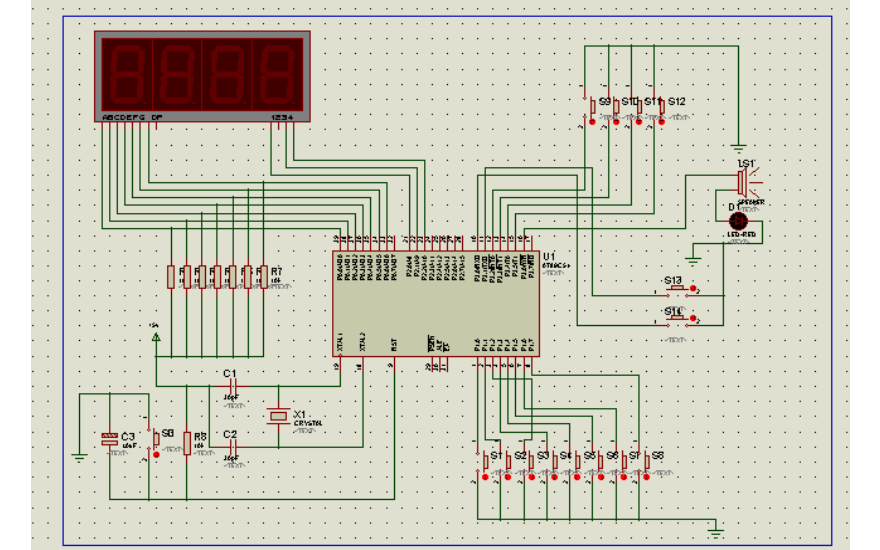Select capacitor C2 symbol
The width and height of the screenshot is (880, 550).
click(x=231, y=446)
